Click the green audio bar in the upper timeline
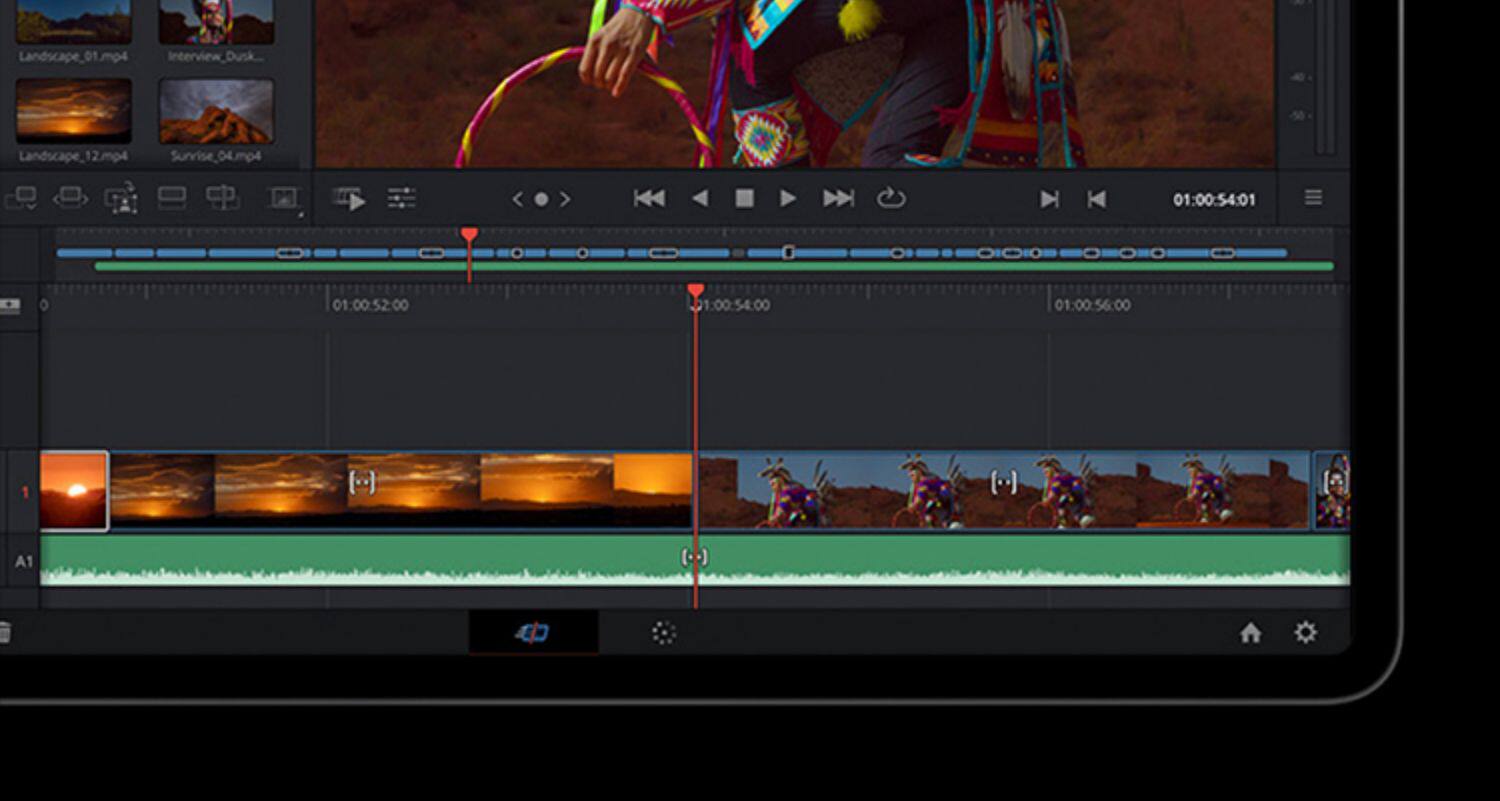The image size is (1500, 801). click(x=714, y=266)
